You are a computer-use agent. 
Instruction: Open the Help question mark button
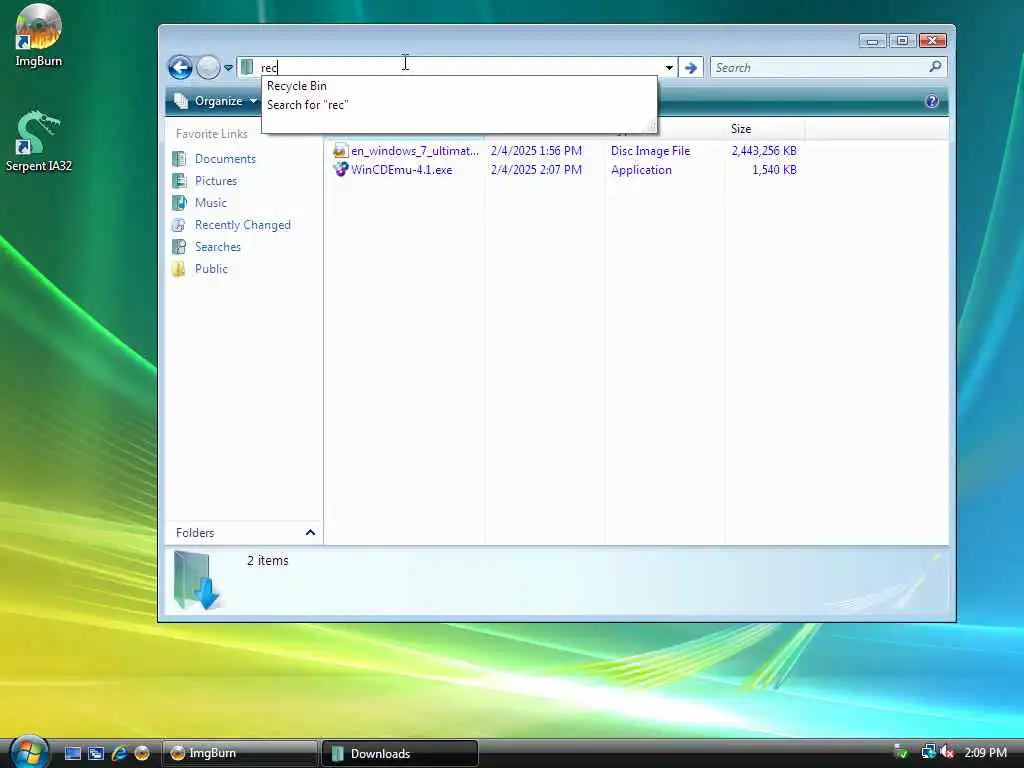click(932, 101)
